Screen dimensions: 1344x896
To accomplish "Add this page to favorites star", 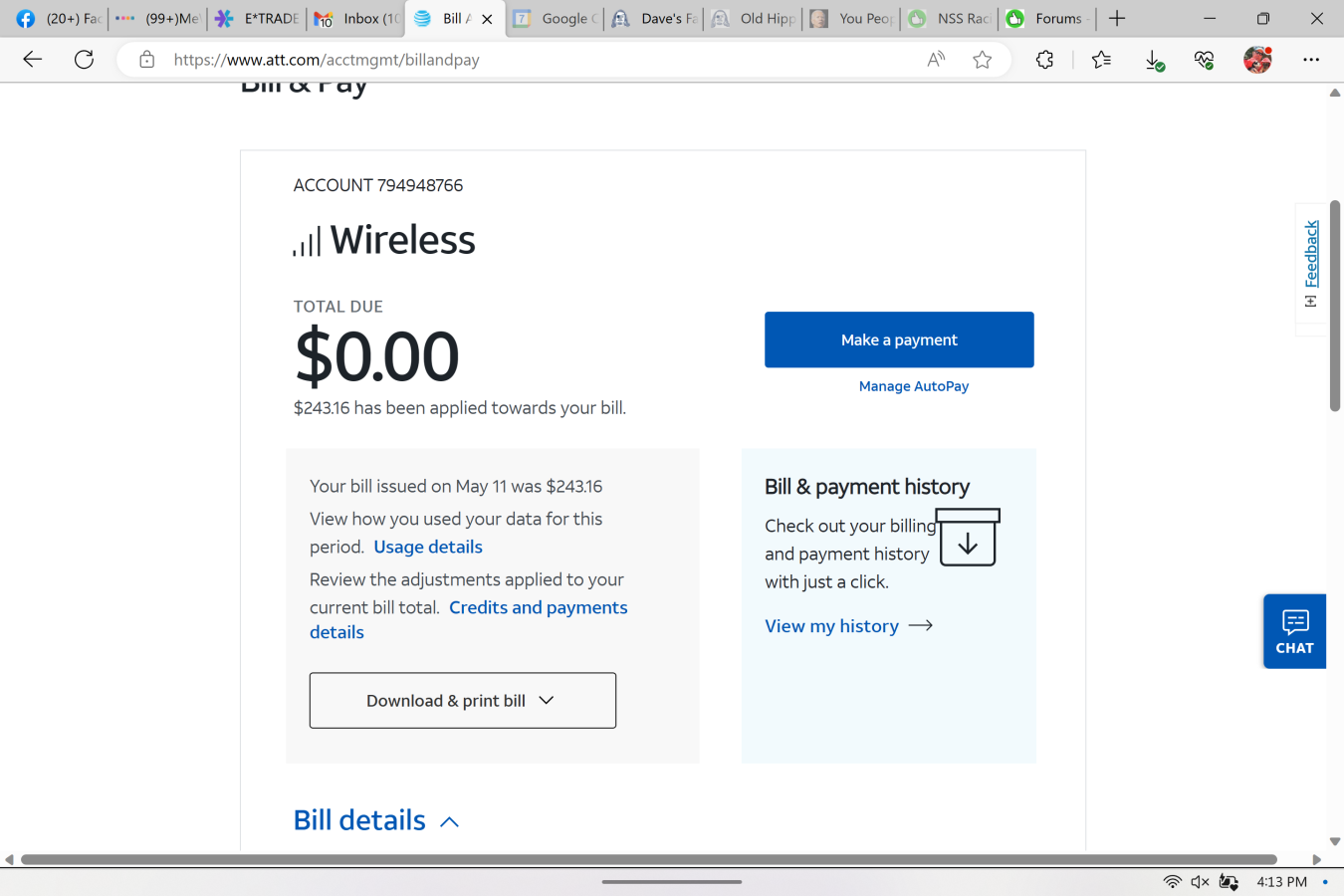I will pyautogui.click(x=983, y=60).
